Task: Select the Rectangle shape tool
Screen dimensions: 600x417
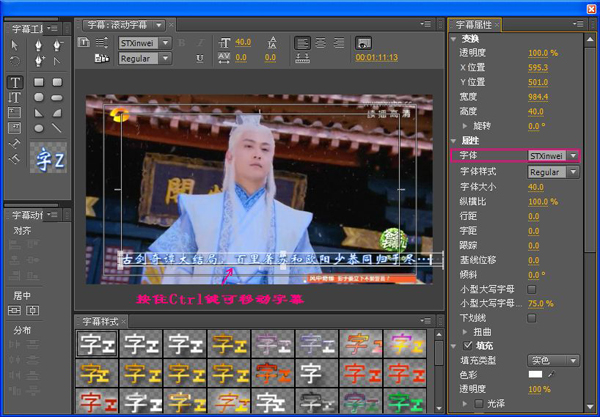Action: coord(39,82)
